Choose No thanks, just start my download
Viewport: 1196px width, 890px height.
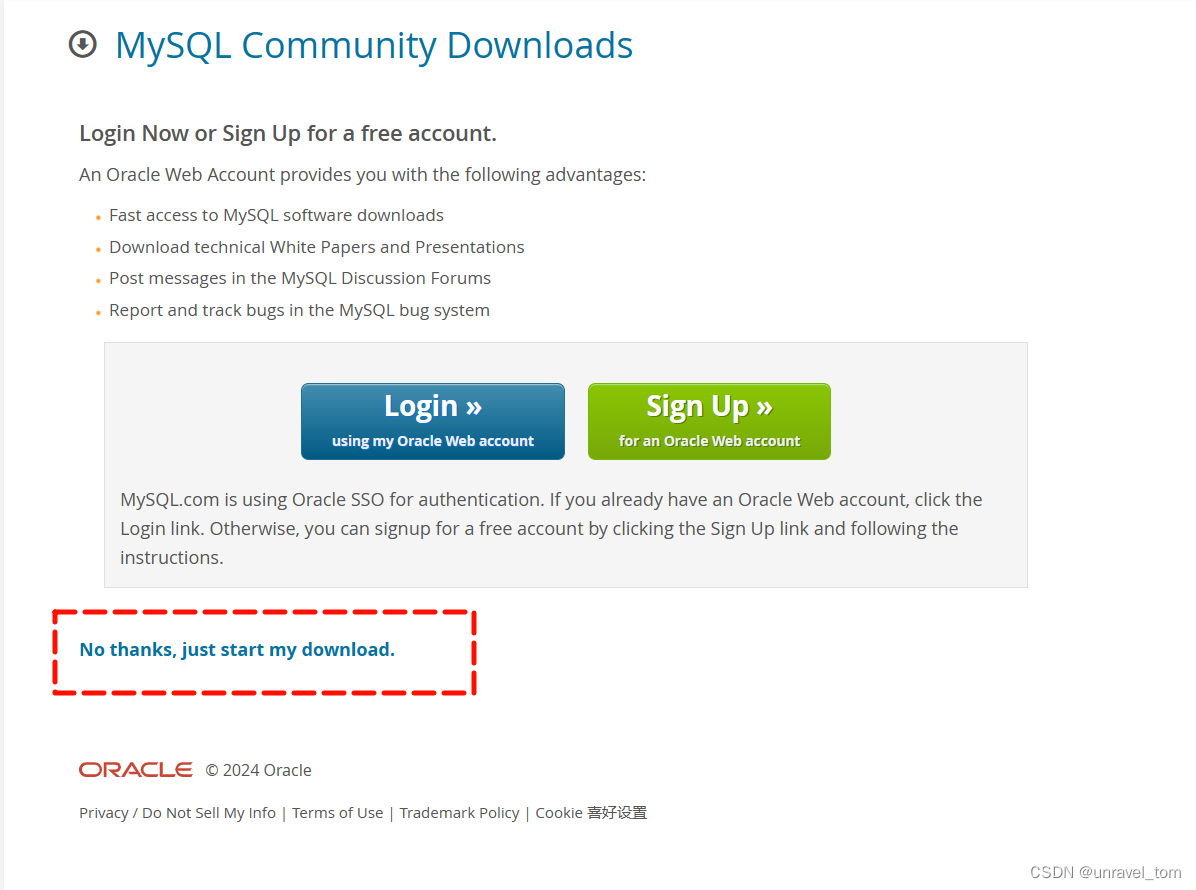tap(237, 650)
